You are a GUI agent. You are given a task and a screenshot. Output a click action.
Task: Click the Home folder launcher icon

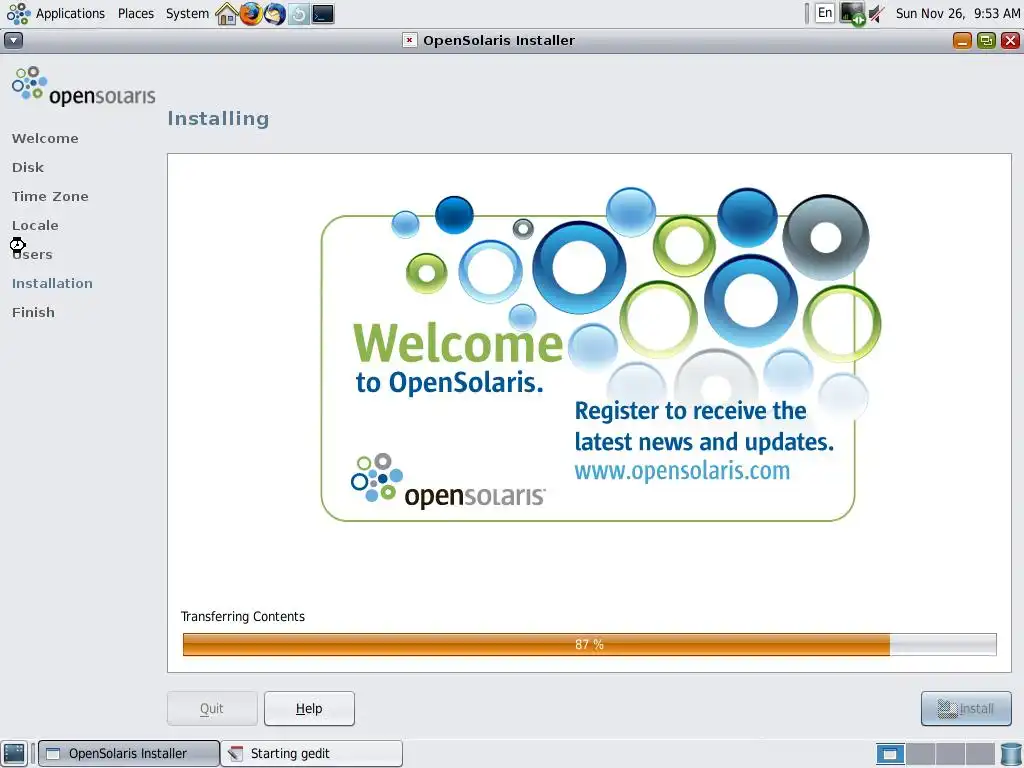tap(227, 14)
